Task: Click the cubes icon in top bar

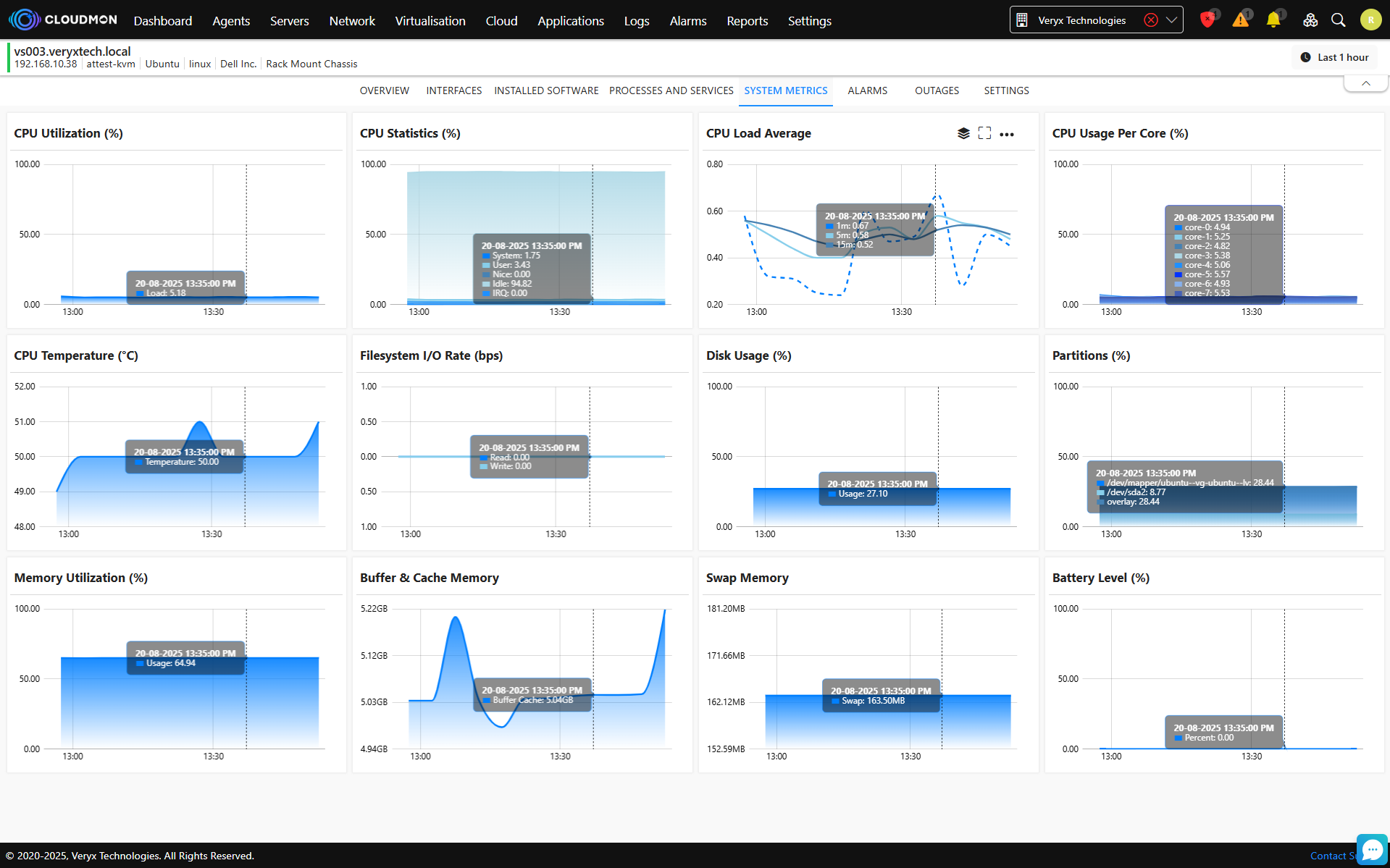Action: [1310, 20]
